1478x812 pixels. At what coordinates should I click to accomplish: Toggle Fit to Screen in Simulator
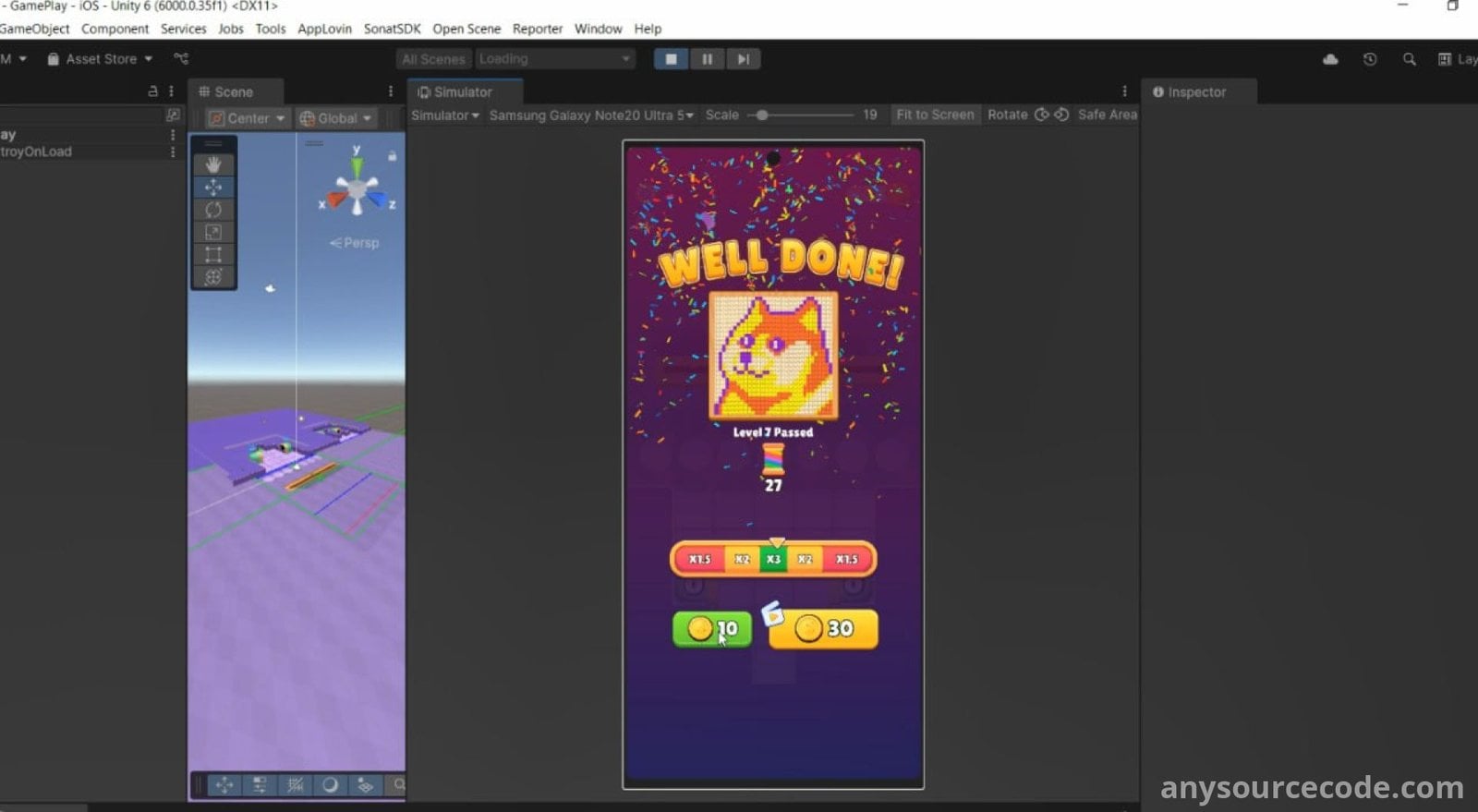(935, 115)
